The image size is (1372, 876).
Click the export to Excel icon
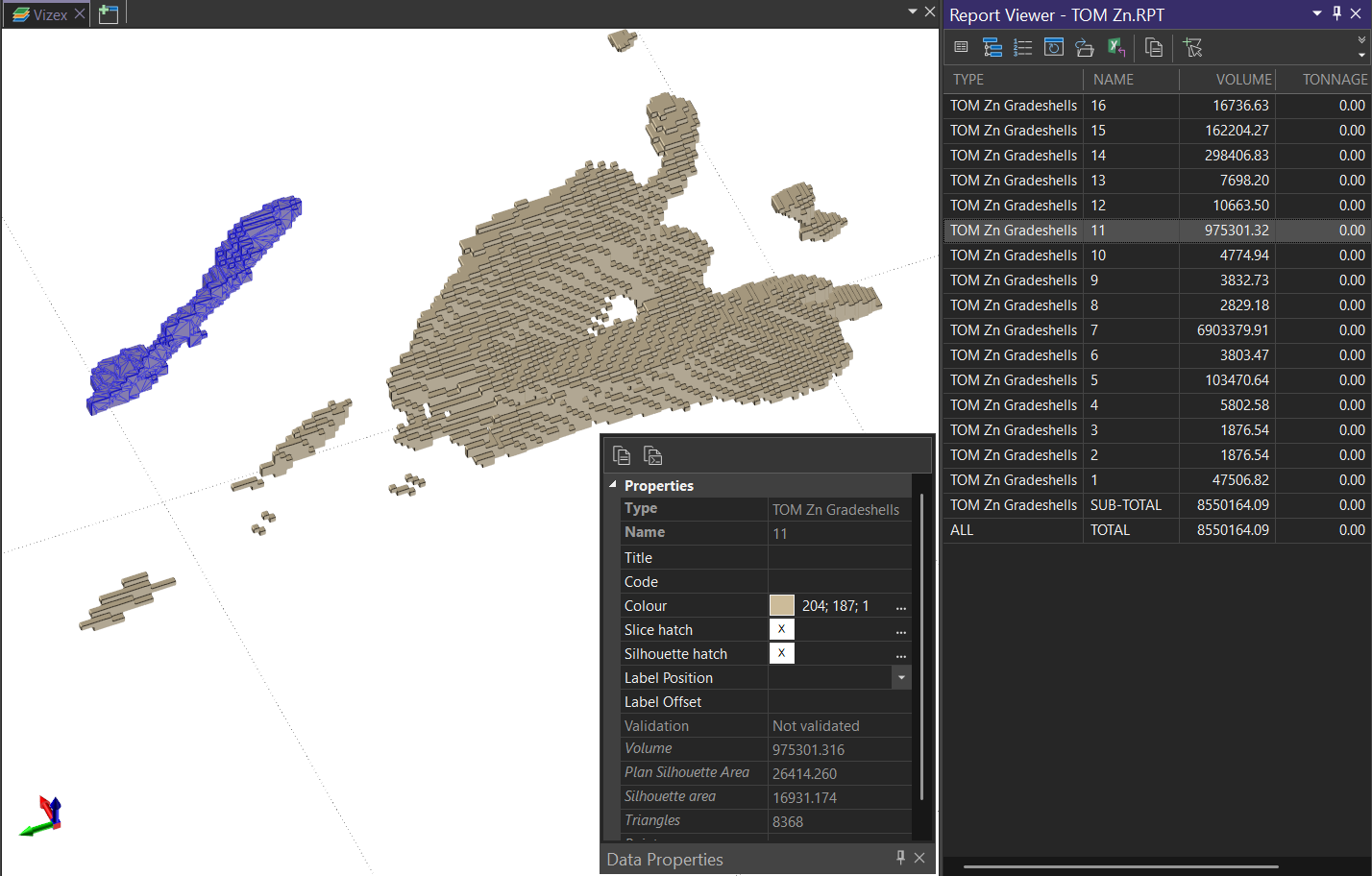pyautogui.click(x=1116, y=47)
